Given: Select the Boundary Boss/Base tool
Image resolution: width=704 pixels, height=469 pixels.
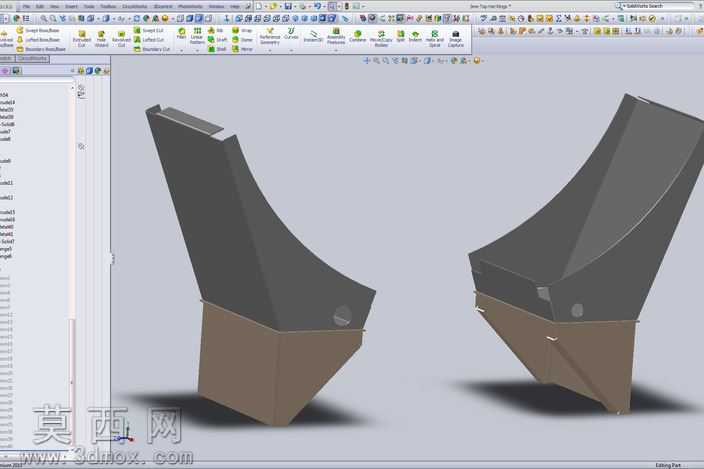Looking at the screenshot, I should click(41, 49).
